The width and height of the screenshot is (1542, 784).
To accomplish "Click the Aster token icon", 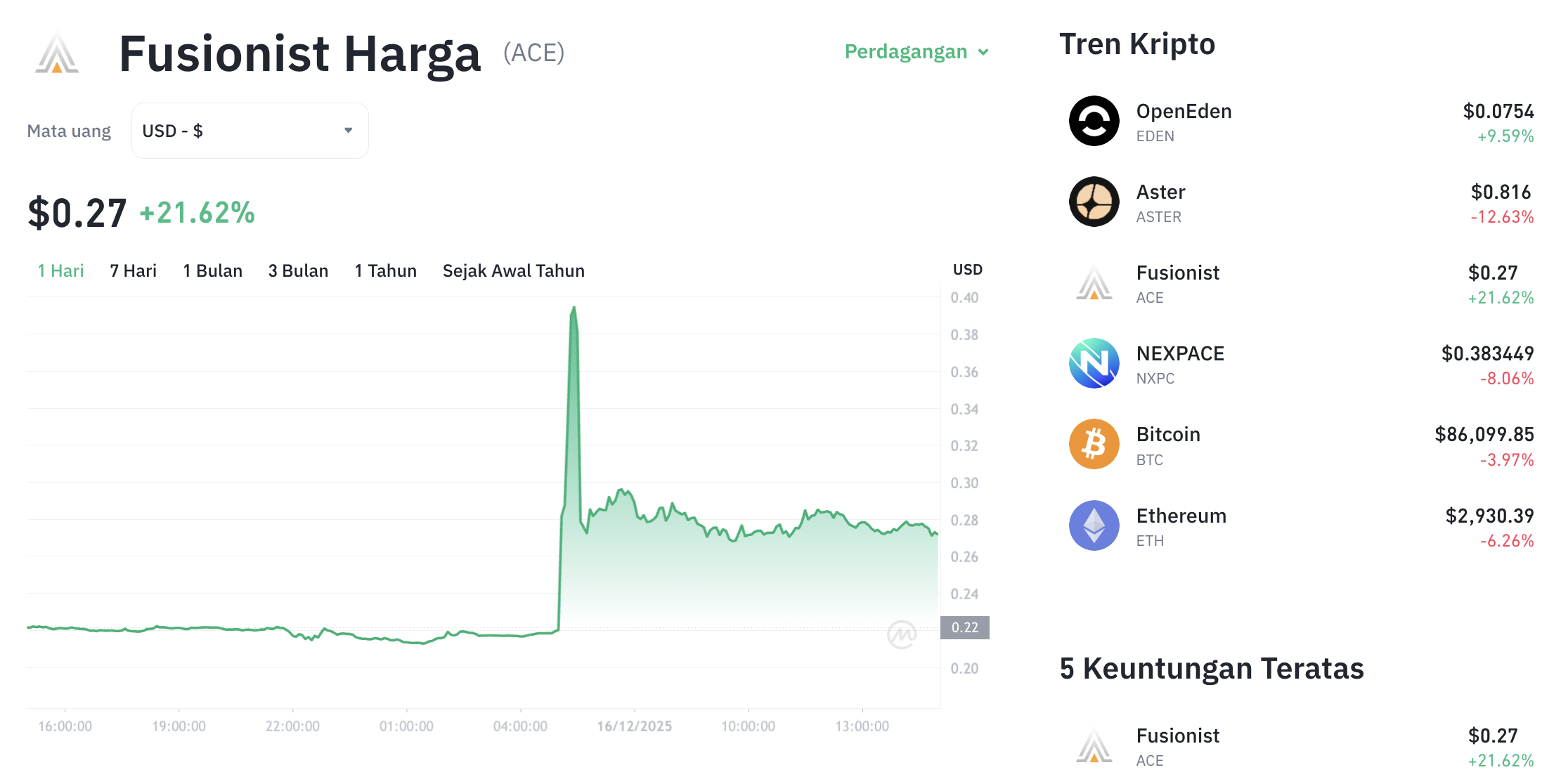I will pyautogui.click(x=1094, y=202).
